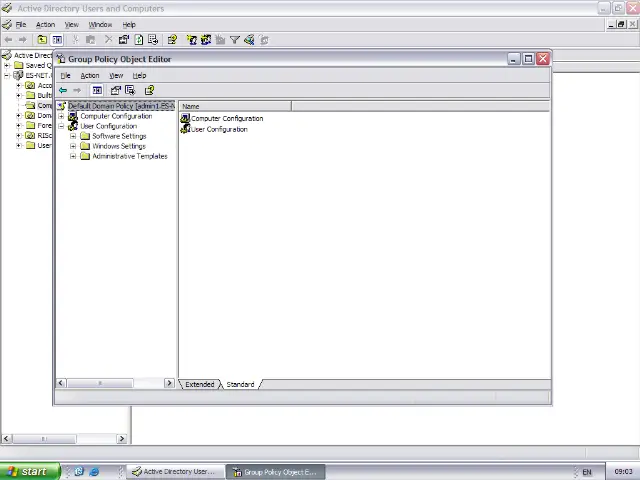Open Action menu in Group Policy Object Editor
This screenshot has height=480, width=640.
tap(90, 76)
